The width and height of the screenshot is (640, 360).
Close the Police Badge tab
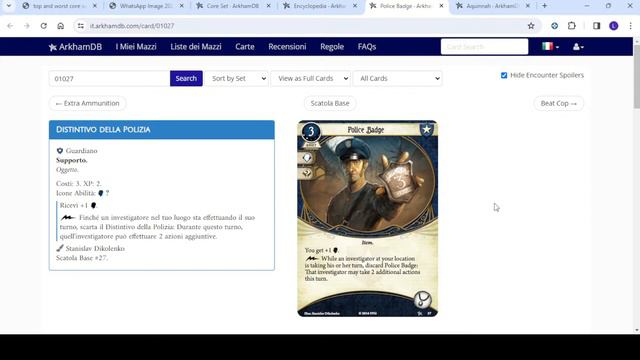coord(441,6)
